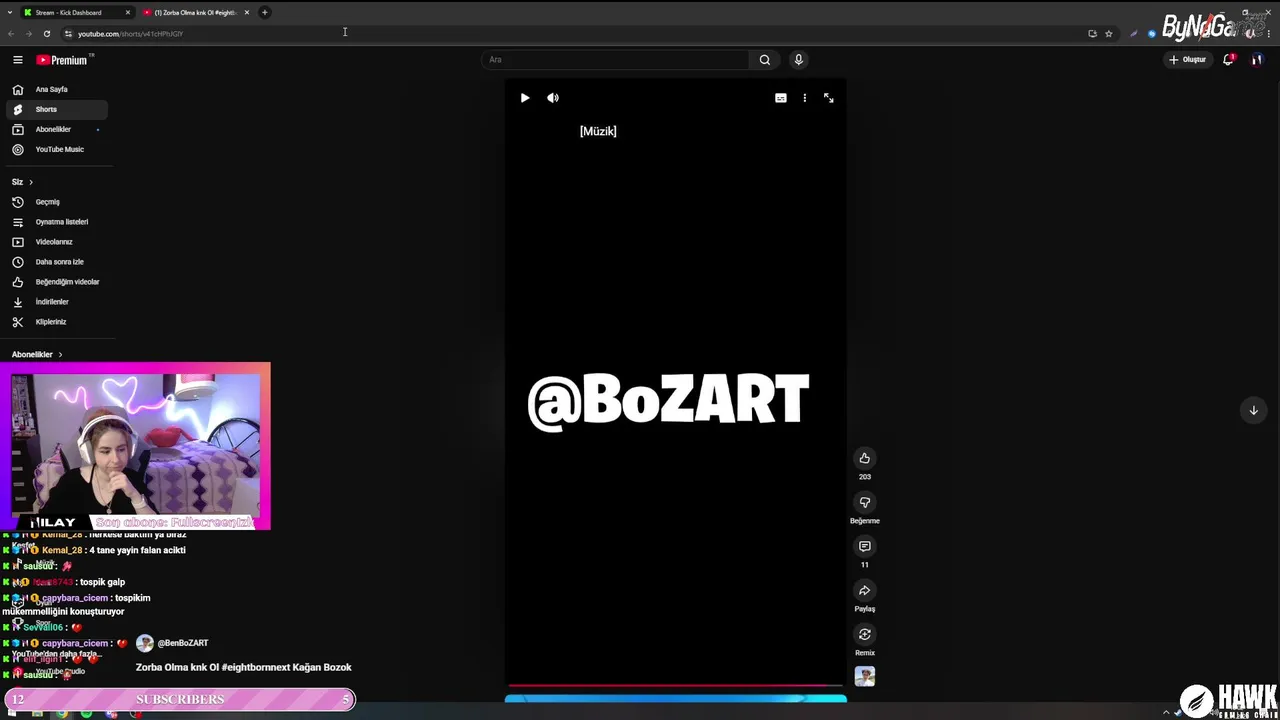Click the install app icon in address bar
1280x720 pixels.
pyautogui.click(x=1092, y=34)
